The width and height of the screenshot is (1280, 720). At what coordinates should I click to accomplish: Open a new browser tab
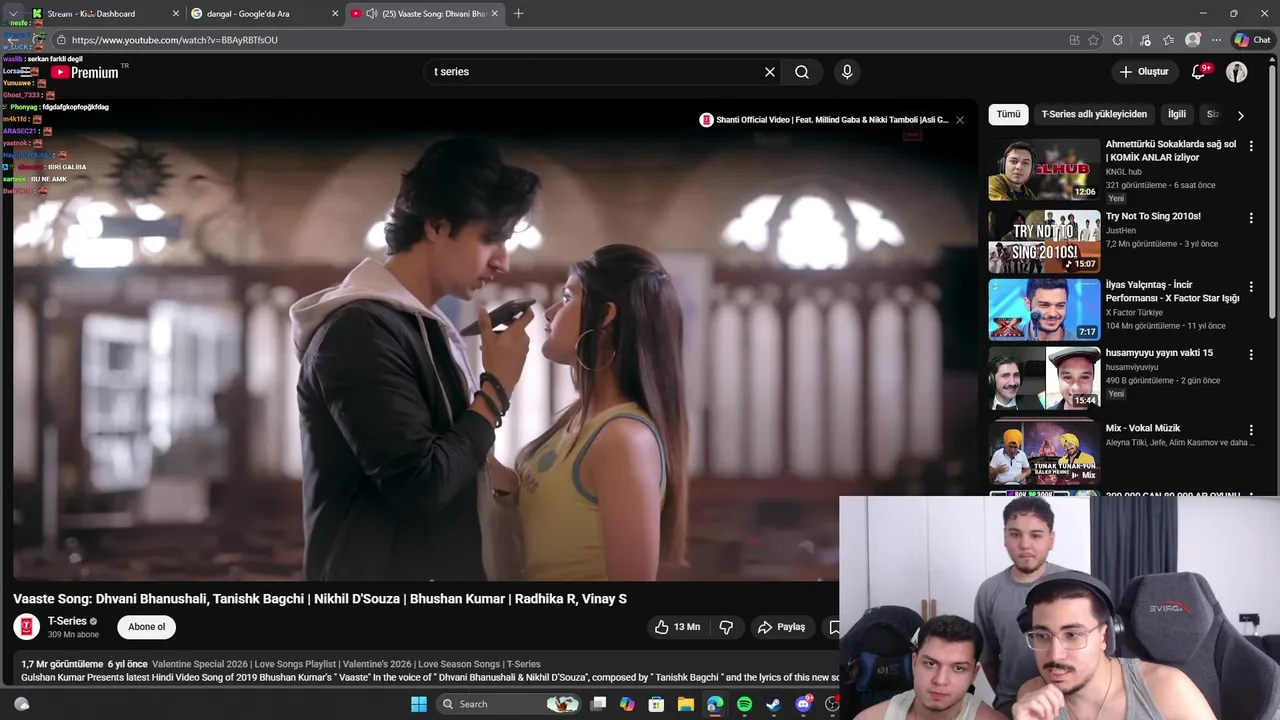[x=518, y=14]
